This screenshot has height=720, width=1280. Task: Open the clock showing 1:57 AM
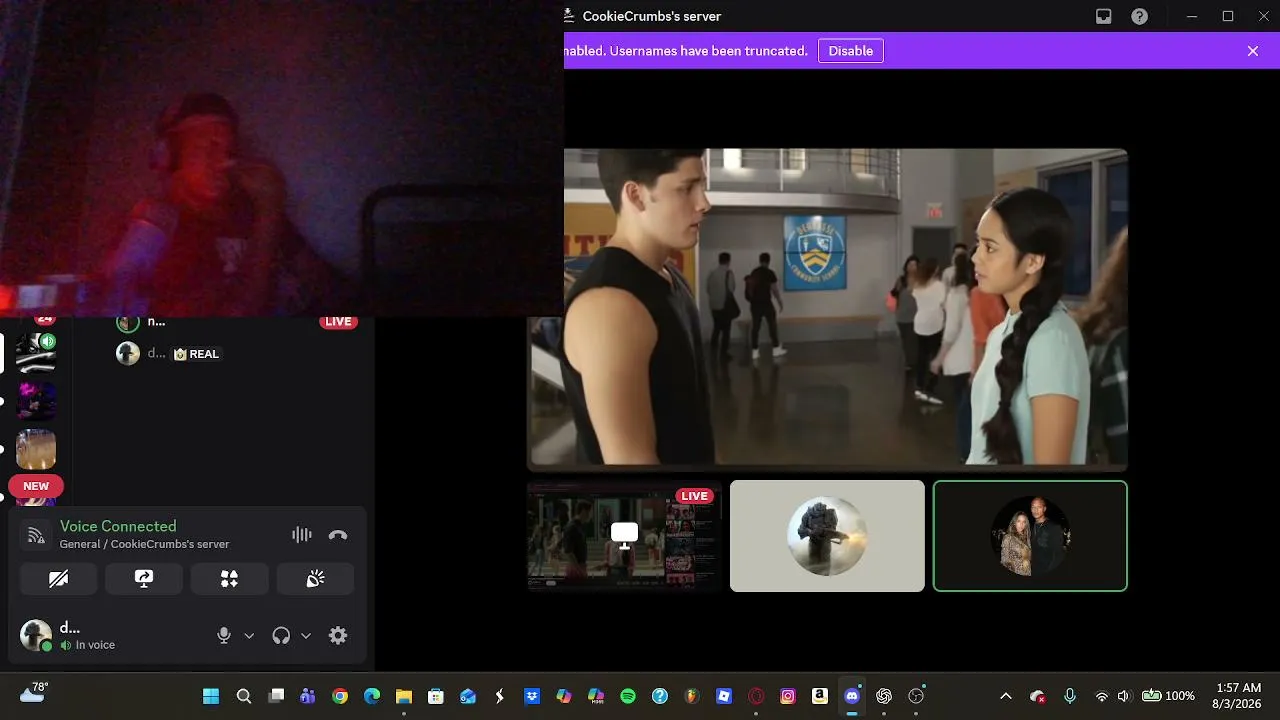(x=1238, y=696)
